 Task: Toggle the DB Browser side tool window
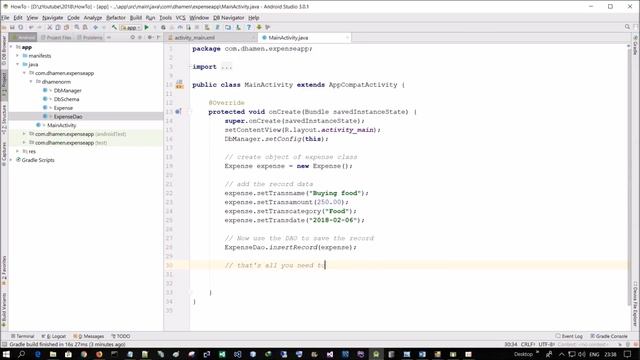point(4,51)
